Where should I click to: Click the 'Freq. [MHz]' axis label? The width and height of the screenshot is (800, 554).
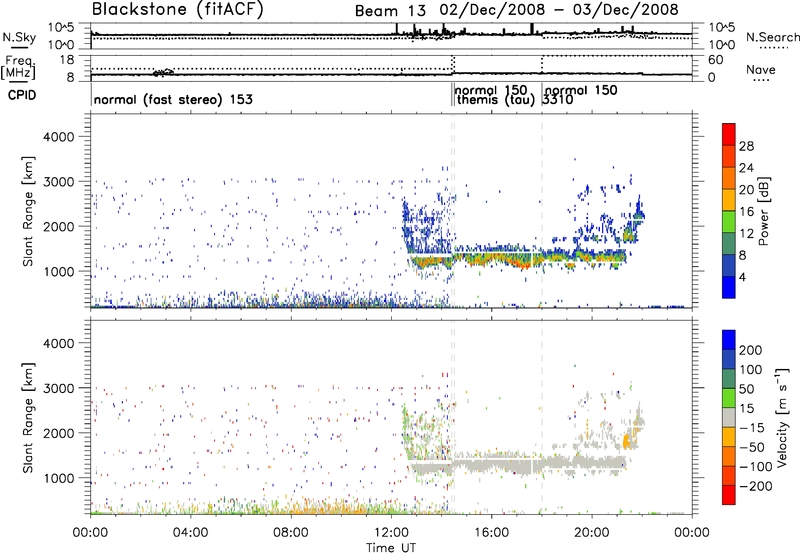tap(18, 67)
